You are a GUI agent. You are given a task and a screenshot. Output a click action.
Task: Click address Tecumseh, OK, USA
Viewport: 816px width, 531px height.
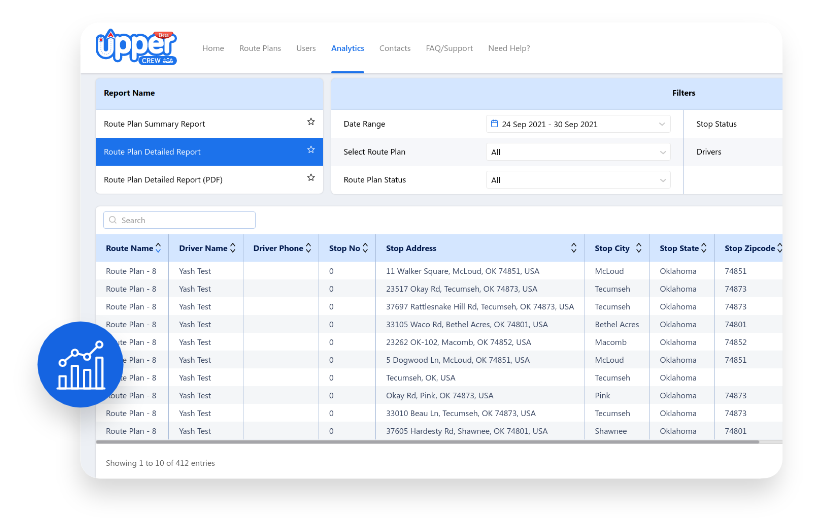tap(420, 377)
